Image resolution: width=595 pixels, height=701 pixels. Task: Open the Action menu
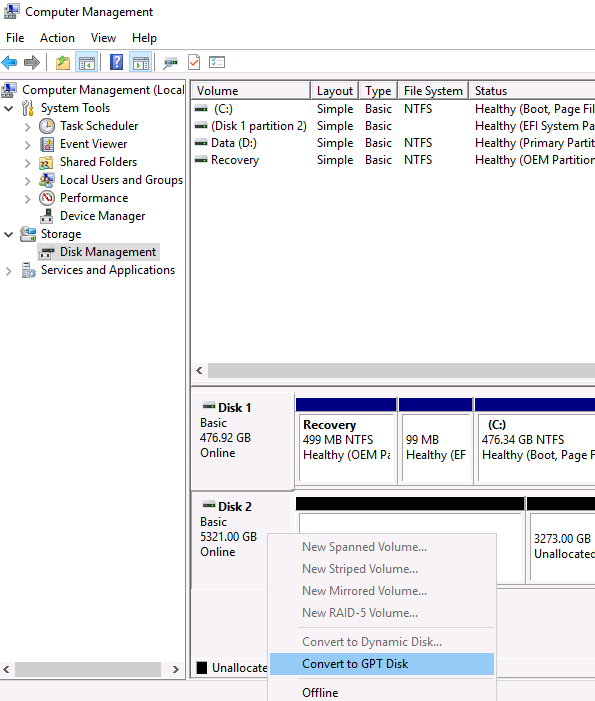pyautogui.click(x=57, y=38)
